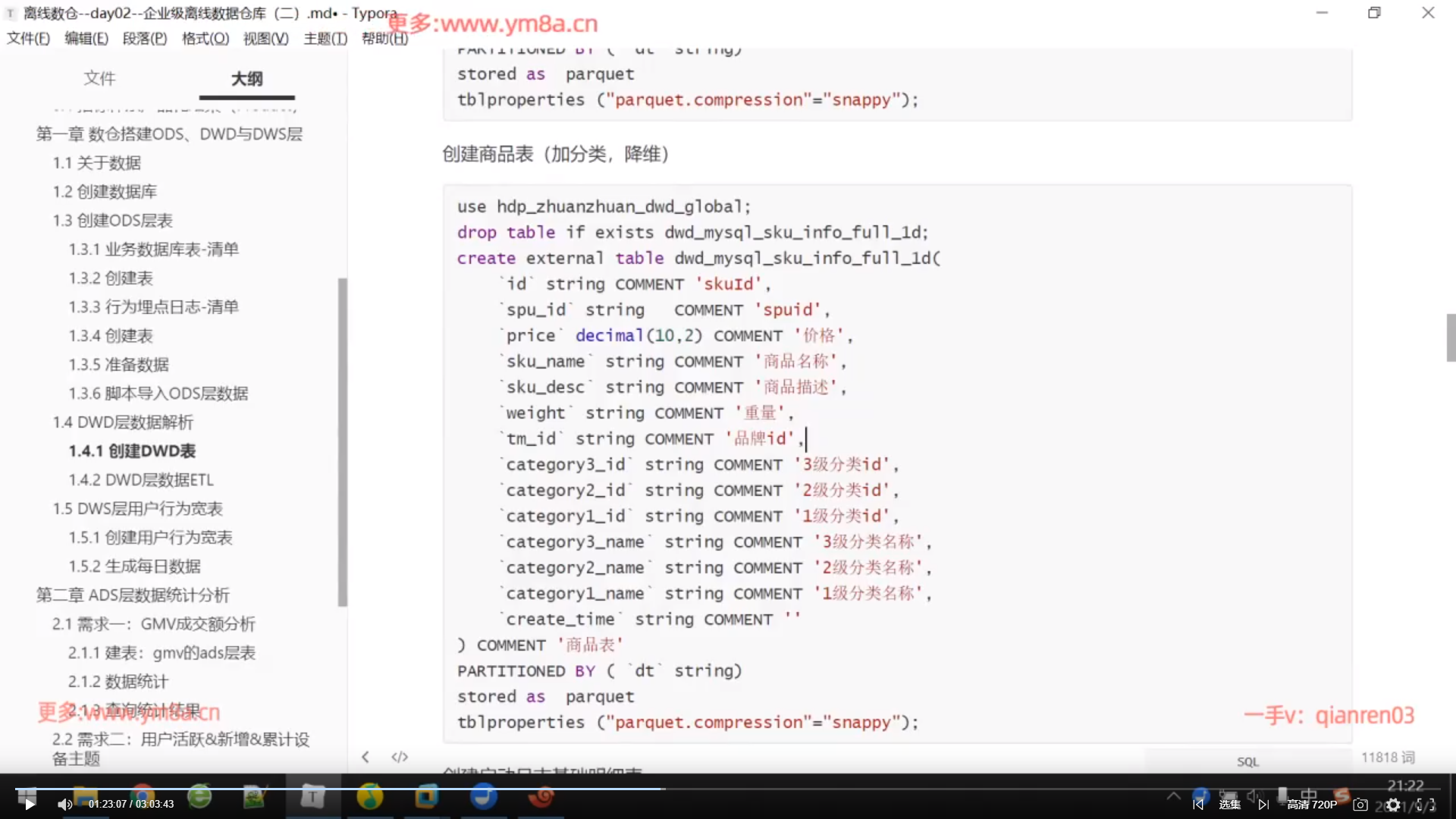Go to outline item 2.1.1 建表

(162, 653)
